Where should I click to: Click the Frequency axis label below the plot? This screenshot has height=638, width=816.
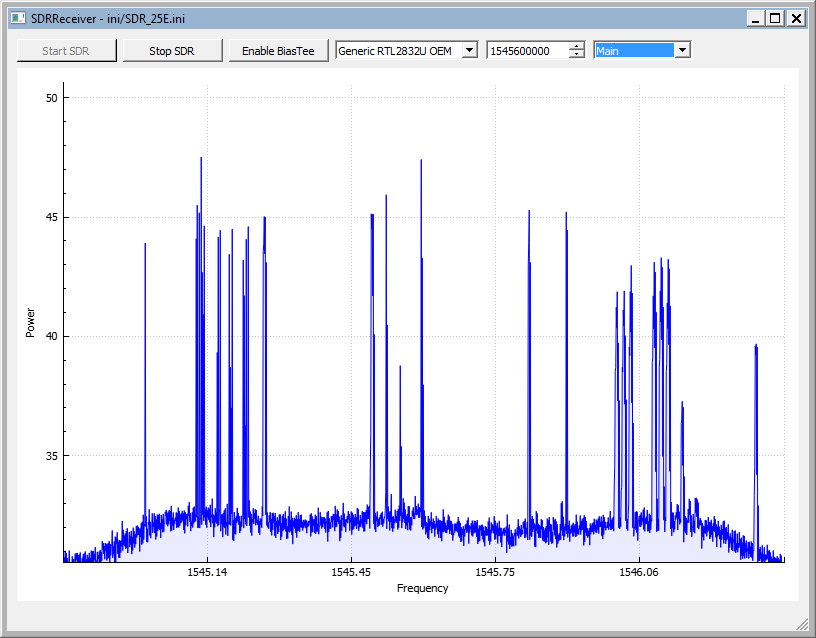pos(422,588)
